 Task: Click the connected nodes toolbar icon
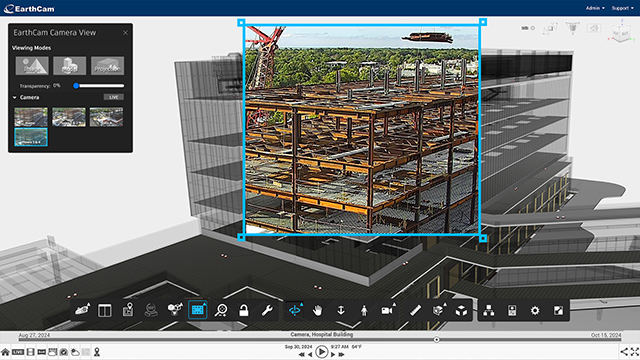pos(175,310)
